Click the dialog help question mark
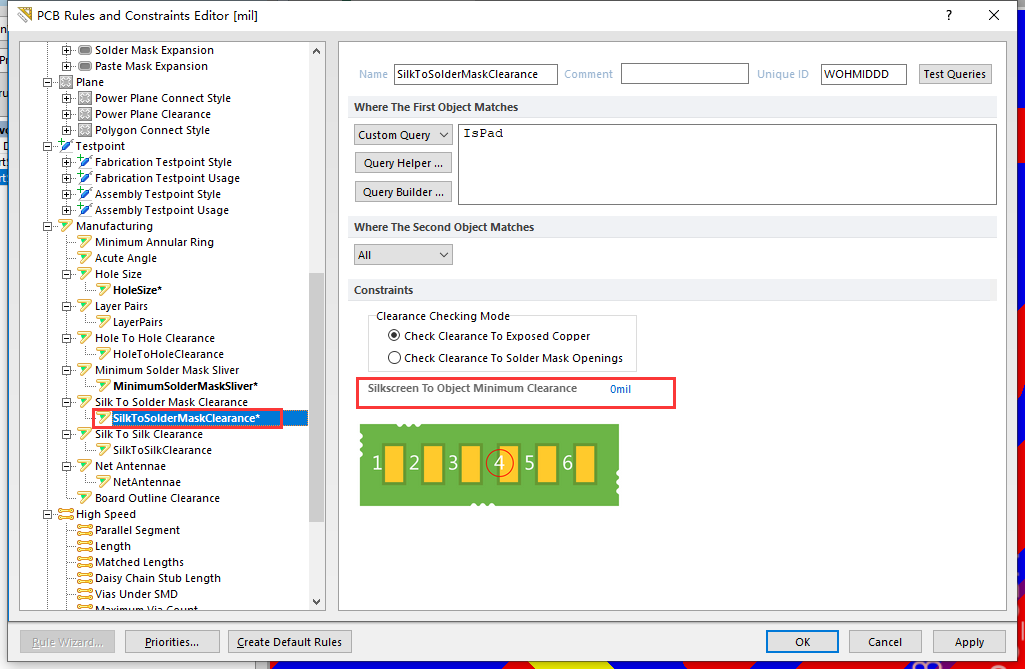The width and height of the screenshot is (1025, 669). (x=949, y=15)
